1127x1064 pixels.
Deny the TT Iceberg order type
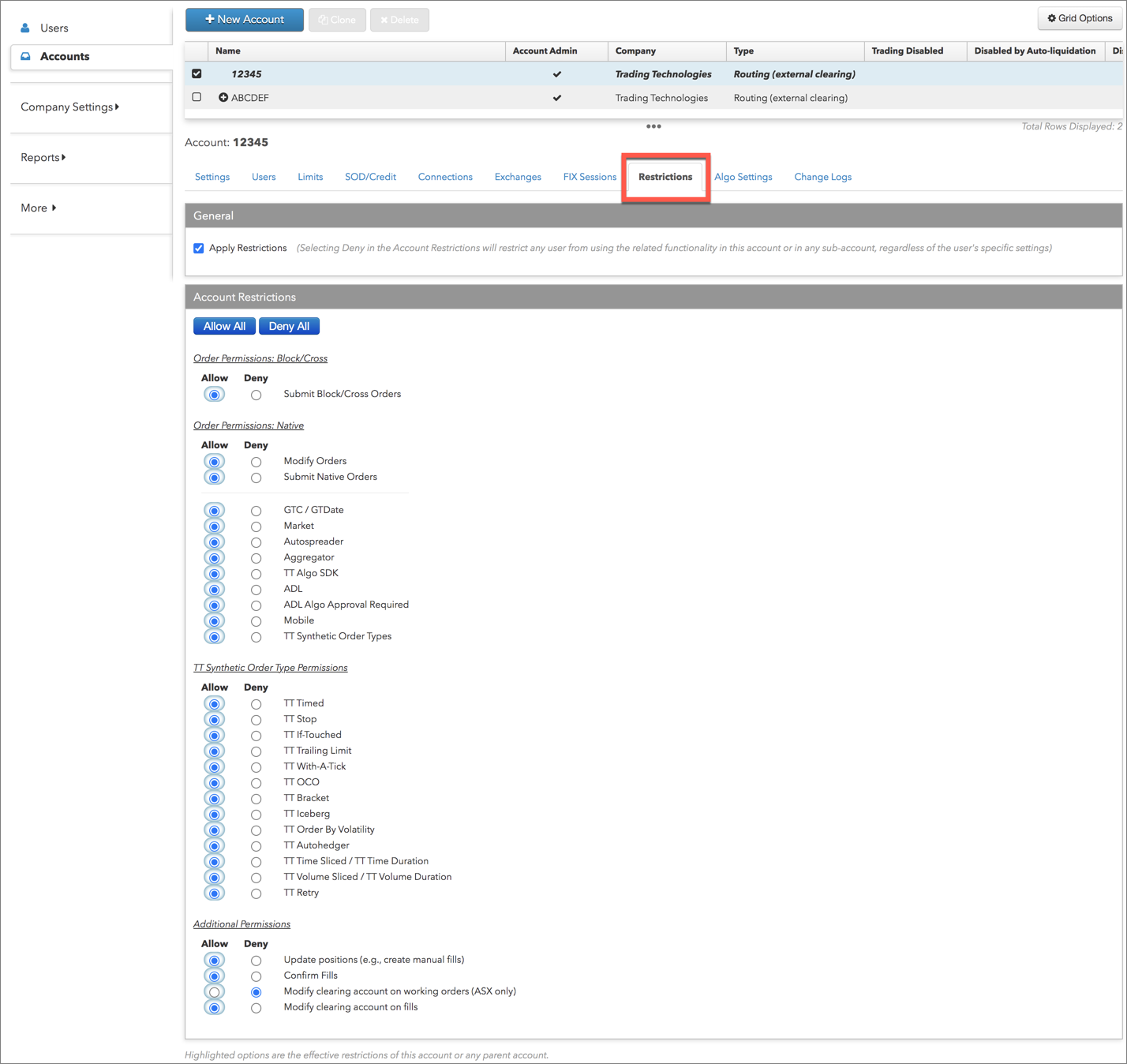pos(256,815)
